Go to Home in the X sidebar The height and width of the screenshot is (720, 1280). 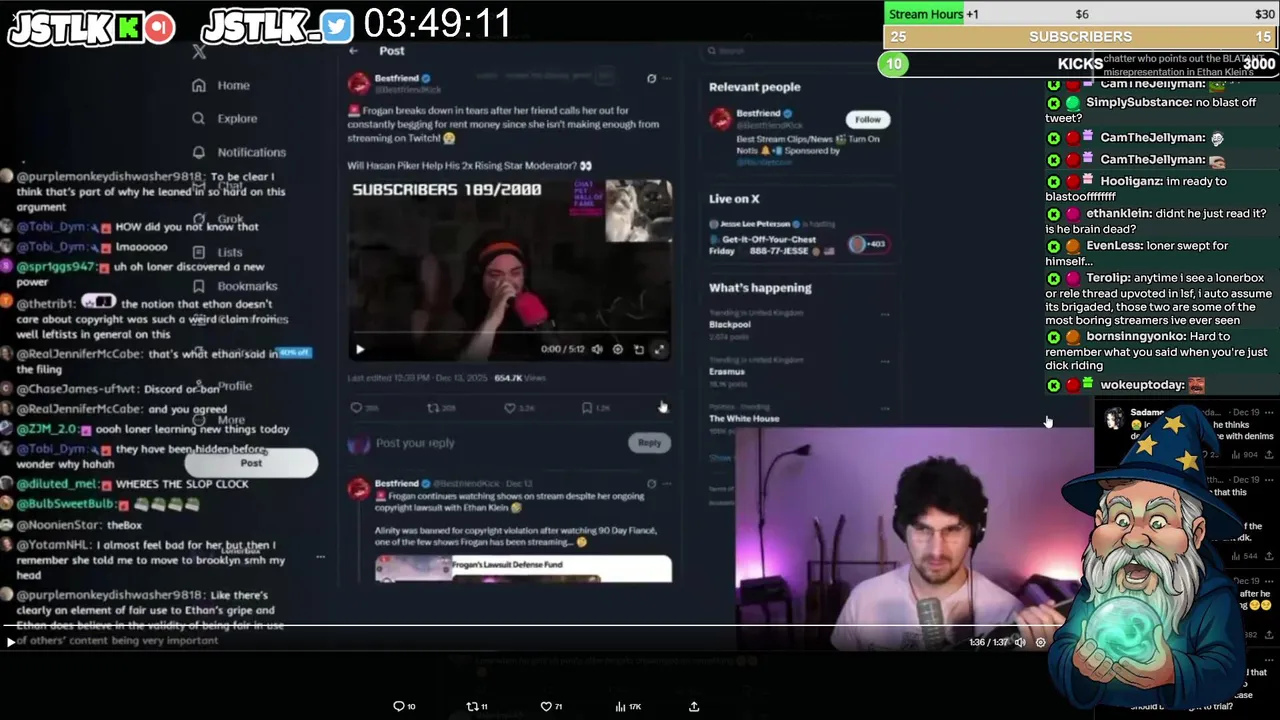(x=221, y=85)
